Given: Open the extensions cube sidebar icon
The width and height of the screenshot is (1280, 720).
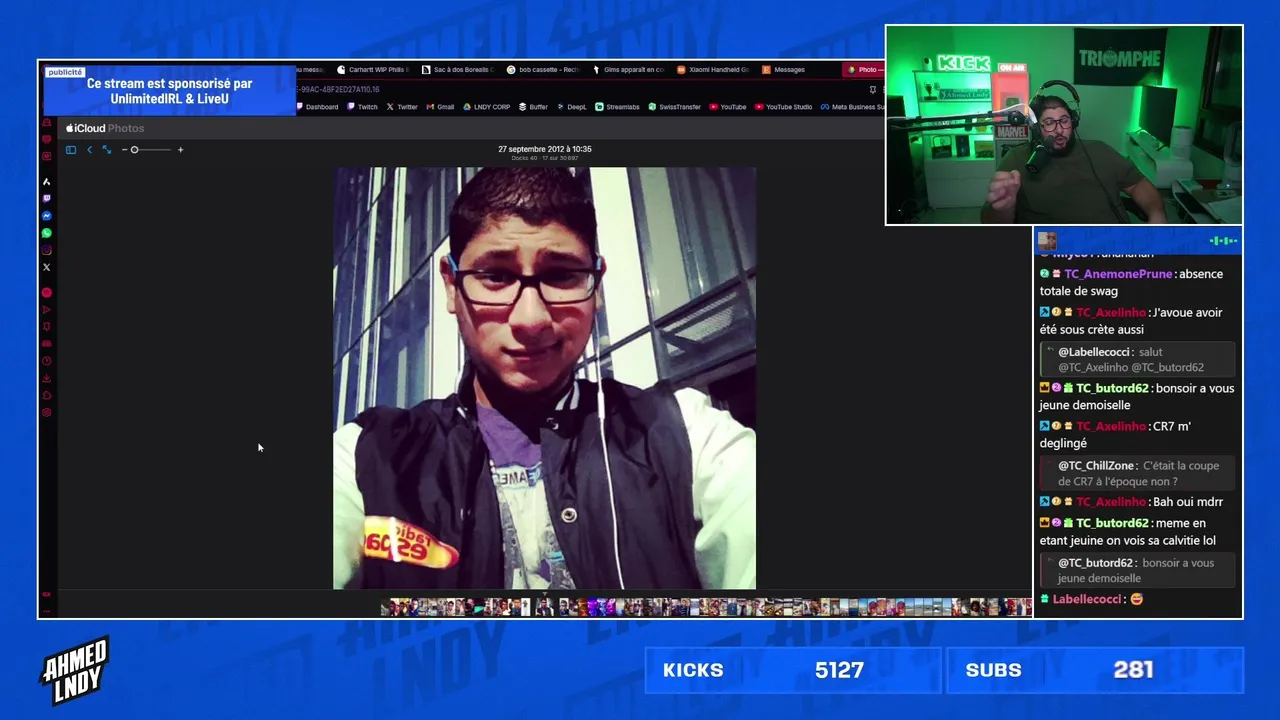Looking at the screenshot, I should click(46, 395).
